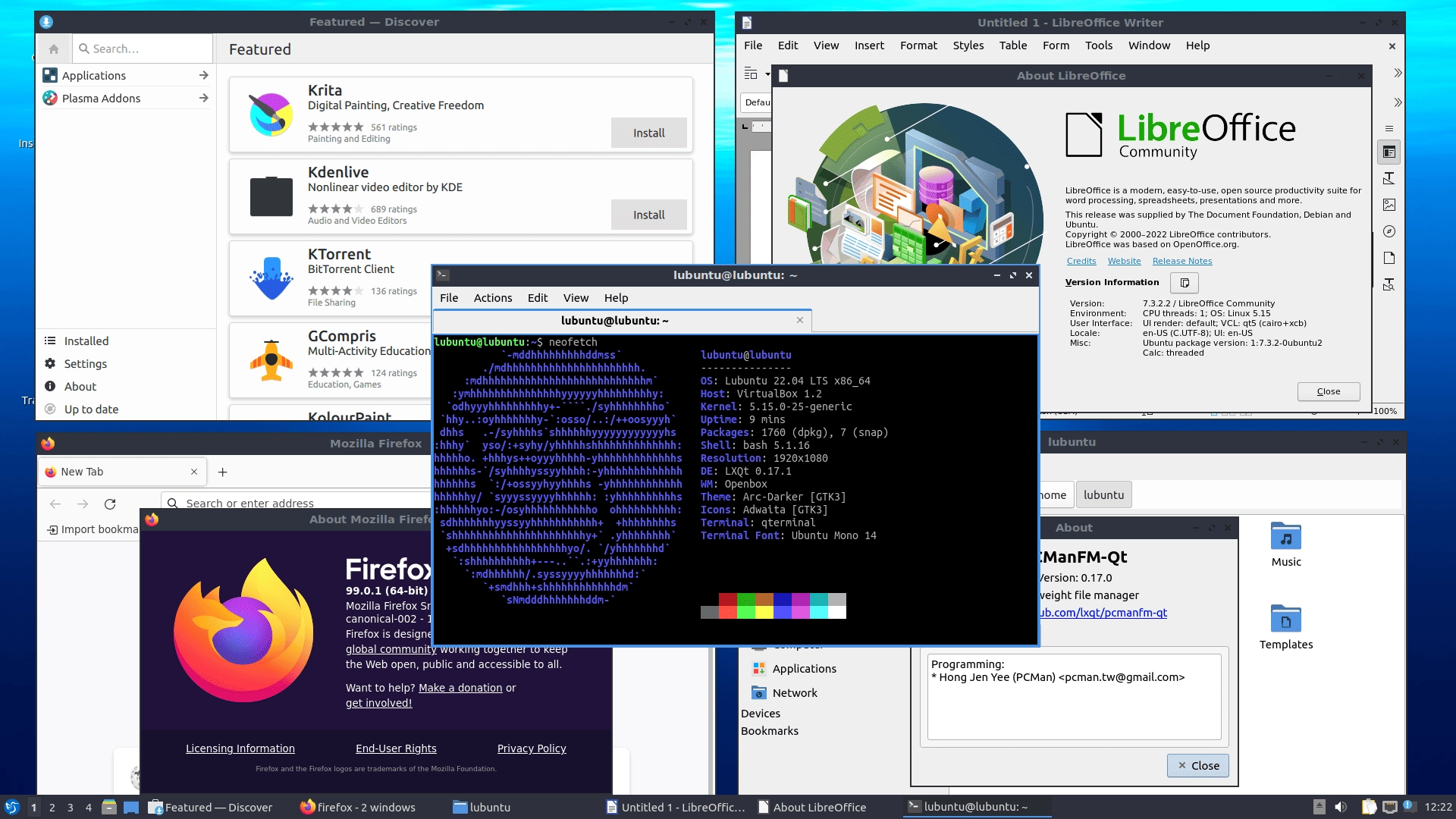
Task: Open terminal View menu
Action: [576, 298]
